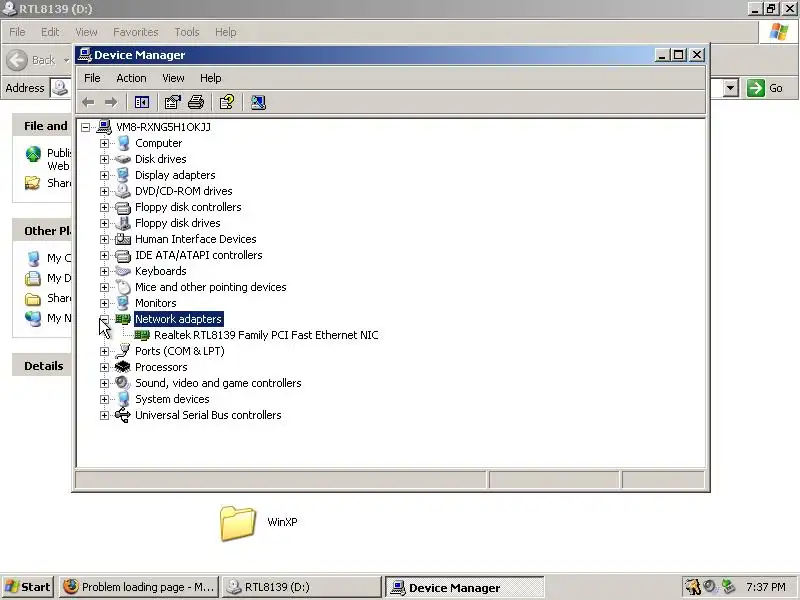Screen dimensions: 800x600
Task: Click green Go arrow in Explorer address bar
Action: [x=756, y=88]
